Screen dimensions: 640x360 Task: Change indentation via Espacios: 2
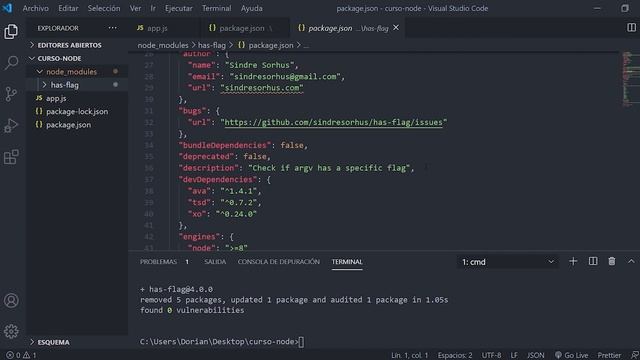pos(455,355)
